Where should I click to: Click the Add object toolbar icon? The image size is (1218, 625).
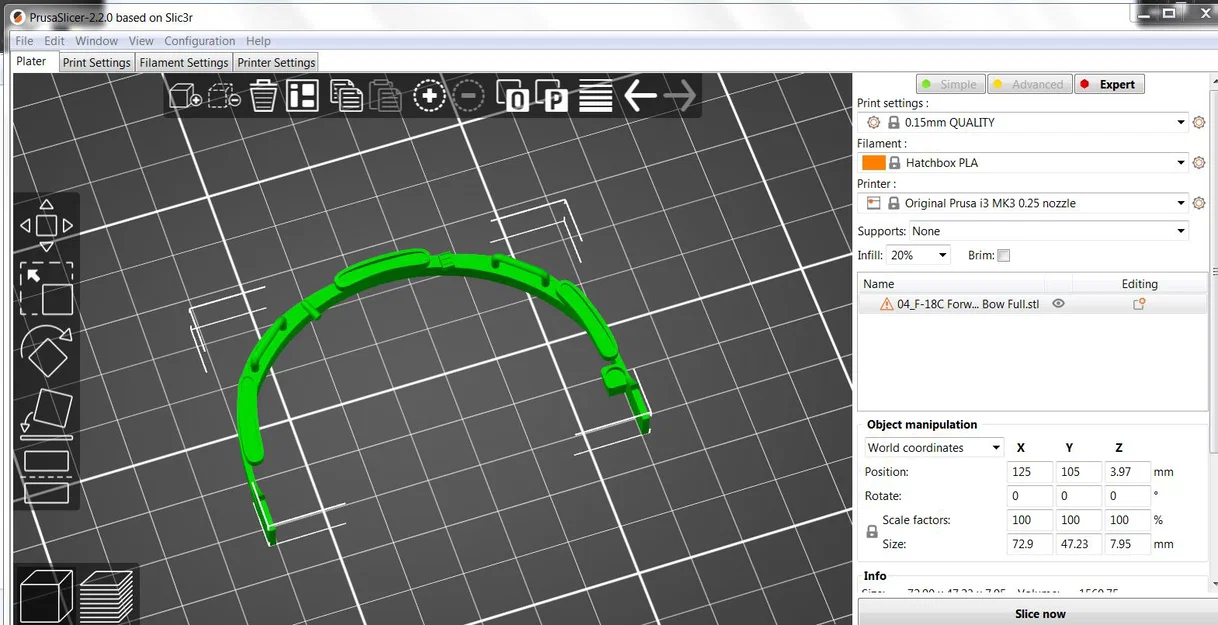coord(185,96)
